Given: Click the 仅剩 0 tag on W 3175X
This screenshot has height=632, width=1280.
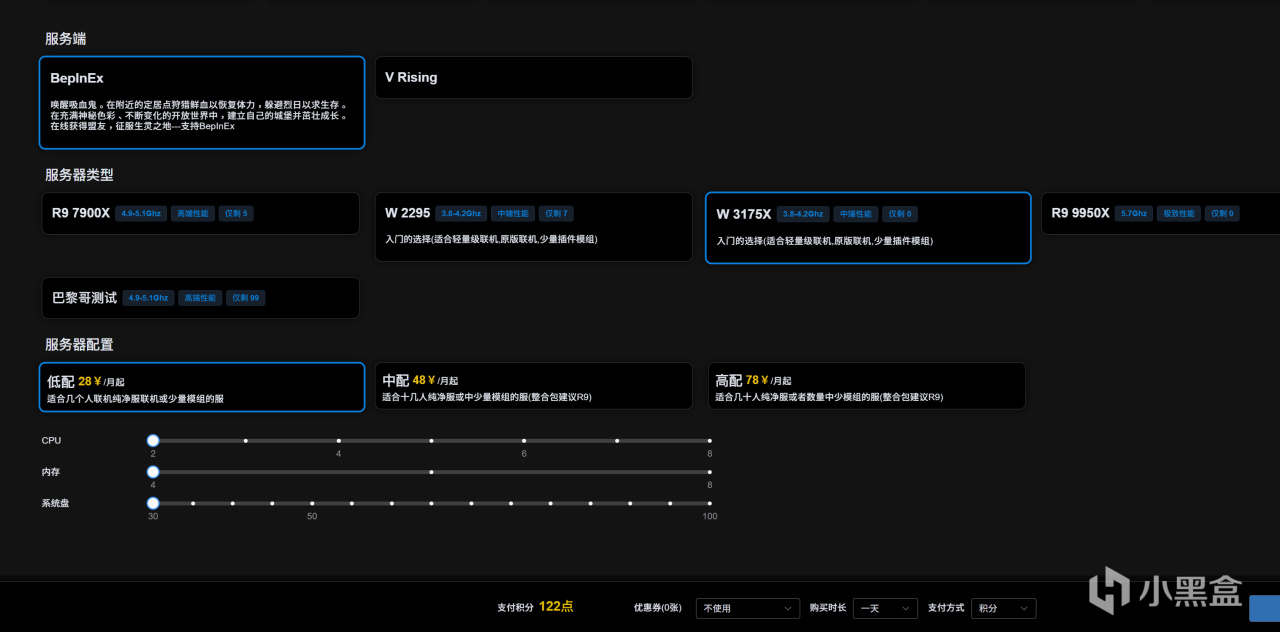Looking at the screenshot, I should [x=899, y=214].
